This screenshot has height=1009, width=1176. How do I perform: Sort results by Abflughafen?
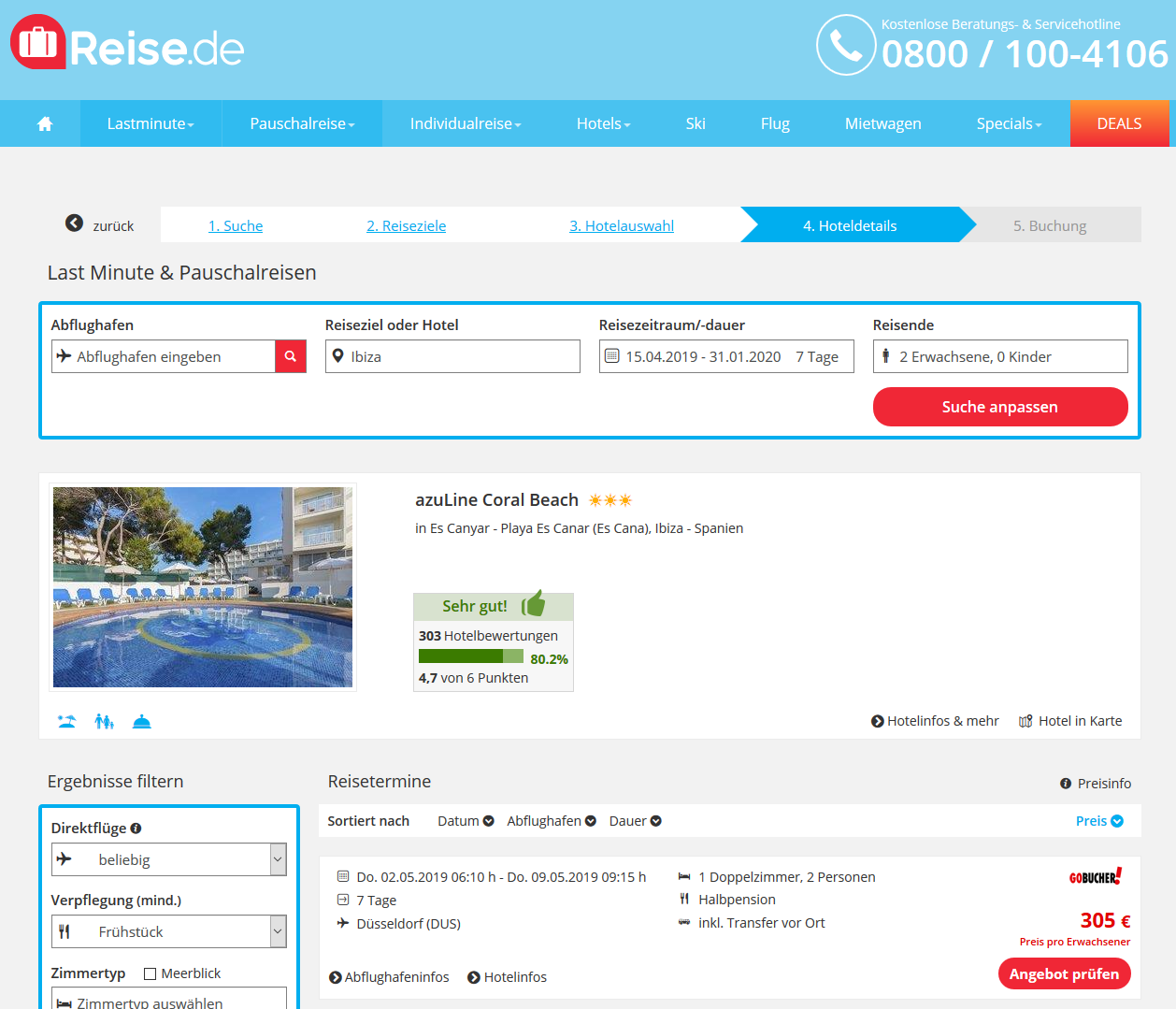[552, 821]
